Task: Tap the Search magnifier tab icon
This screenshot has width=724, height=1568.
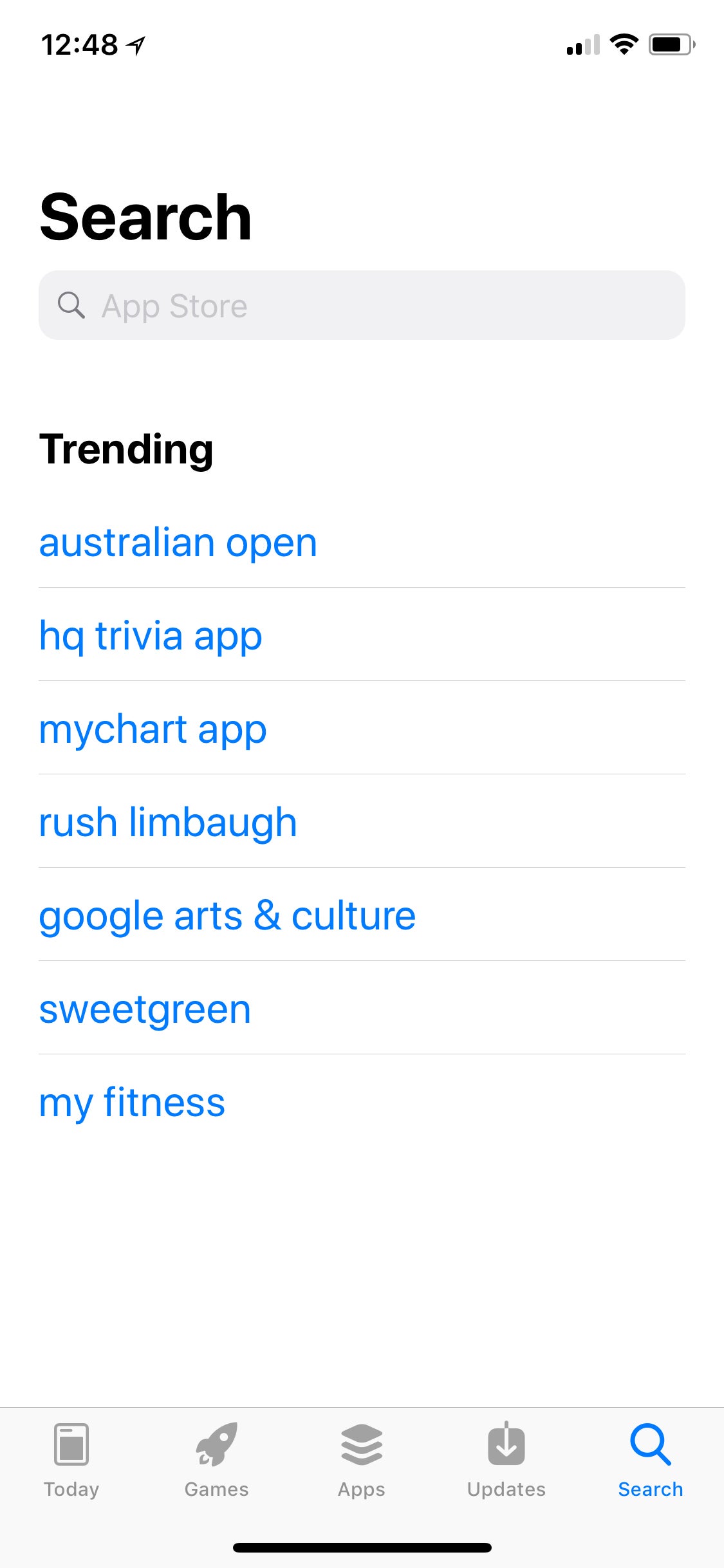Action: [x=651, y=1444]
